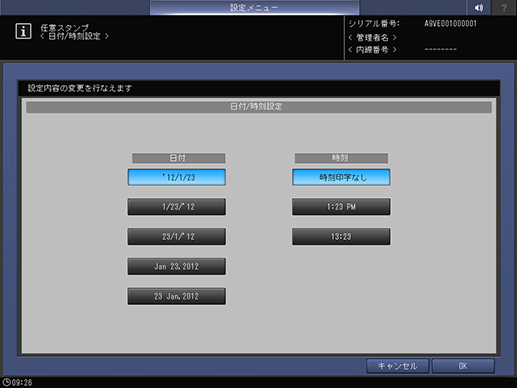Select date format 23 Jan, 2012

(177, 296)
